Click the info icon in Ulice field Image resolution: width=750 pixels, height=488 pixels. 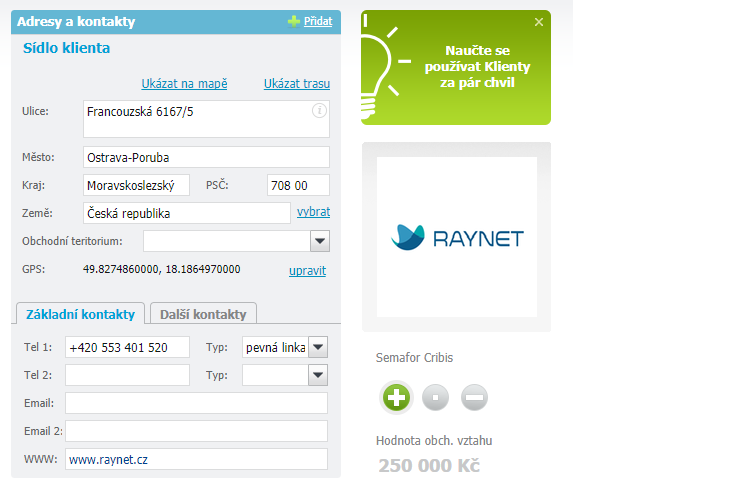point(320,111)
